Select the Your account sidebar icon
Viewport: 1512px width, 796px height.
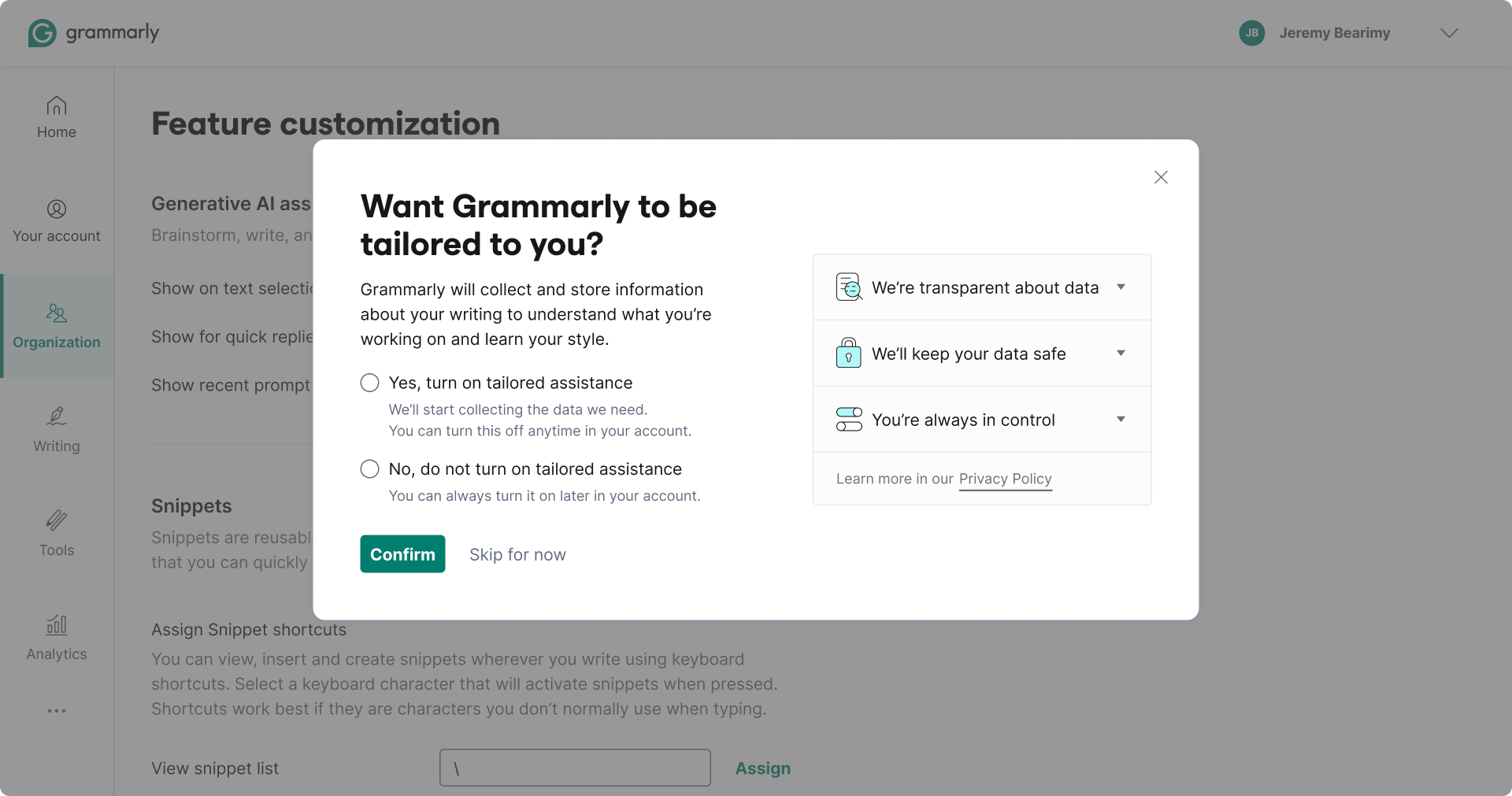point(56,209)
